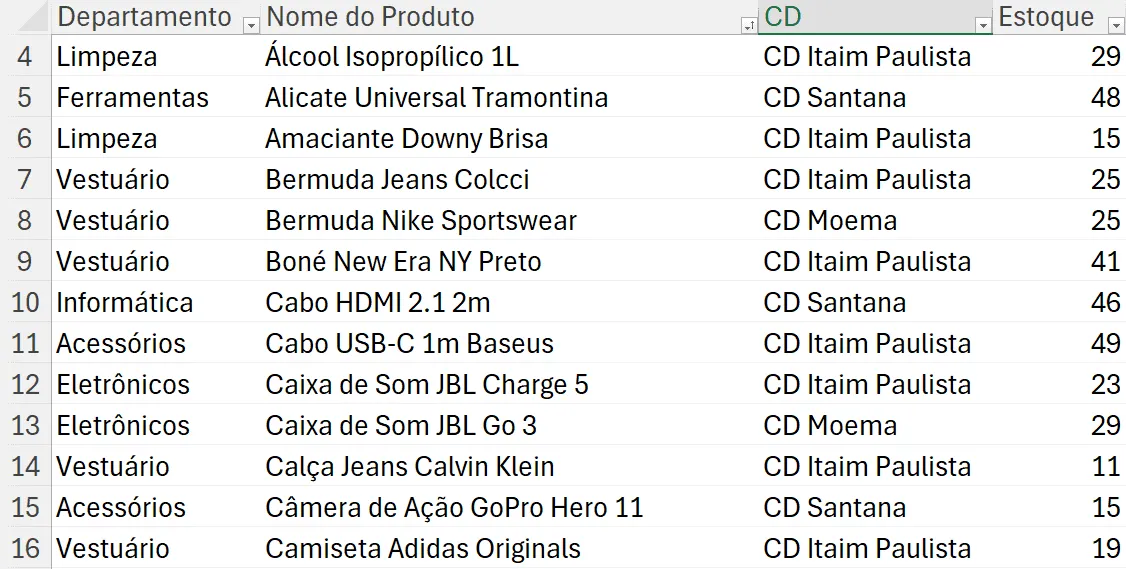
Task: Click the CD column header cell
Action: (875, 17)
